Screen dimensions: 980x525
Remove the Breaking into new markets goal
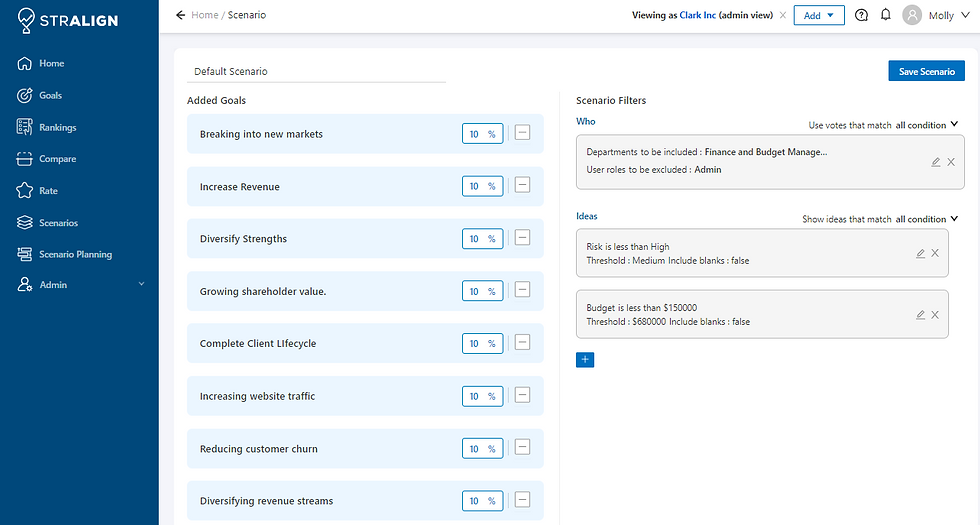[x=522, y=133]
